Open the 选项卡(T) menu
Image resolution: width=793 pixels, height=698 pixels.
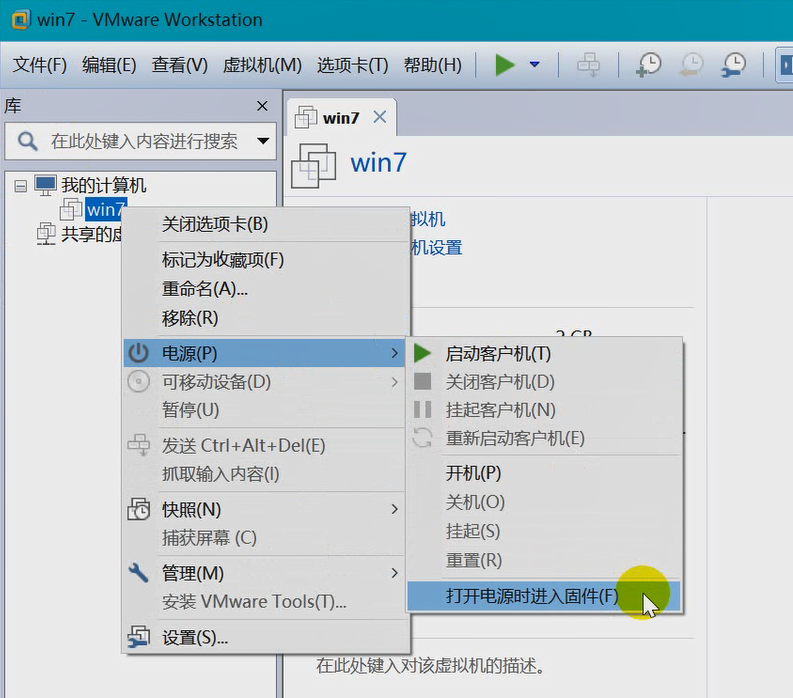[x=353, y=65]
